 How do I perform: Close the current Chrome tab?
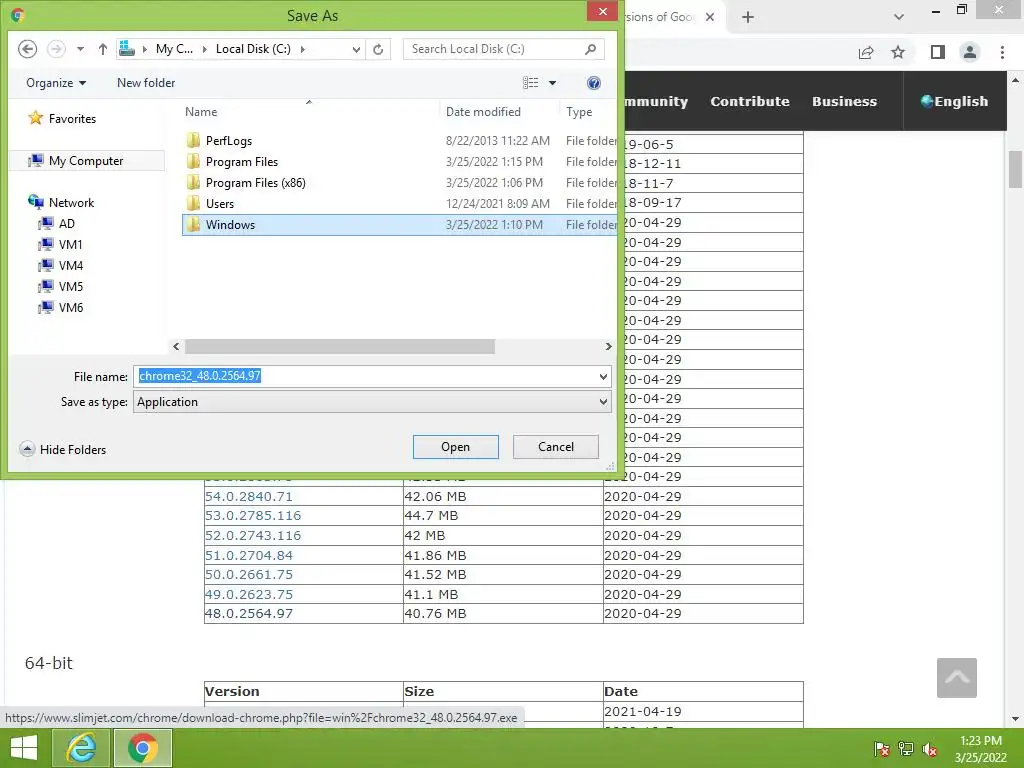[710, 17]
